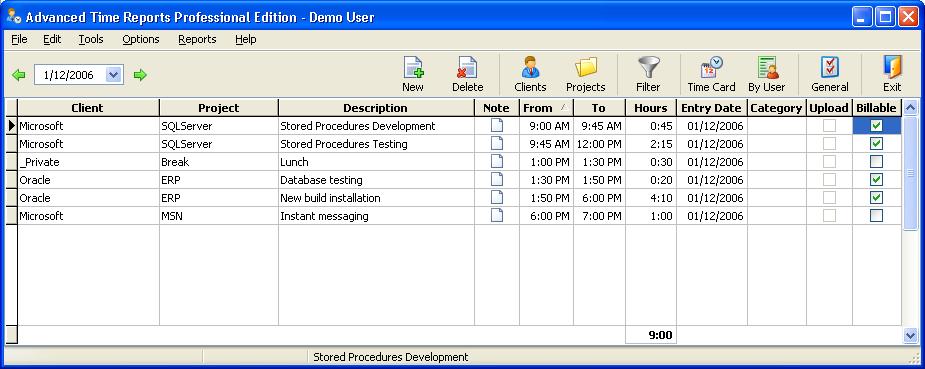Go to previous day with green arrow
925x369 pixels.
click(19, 75)
